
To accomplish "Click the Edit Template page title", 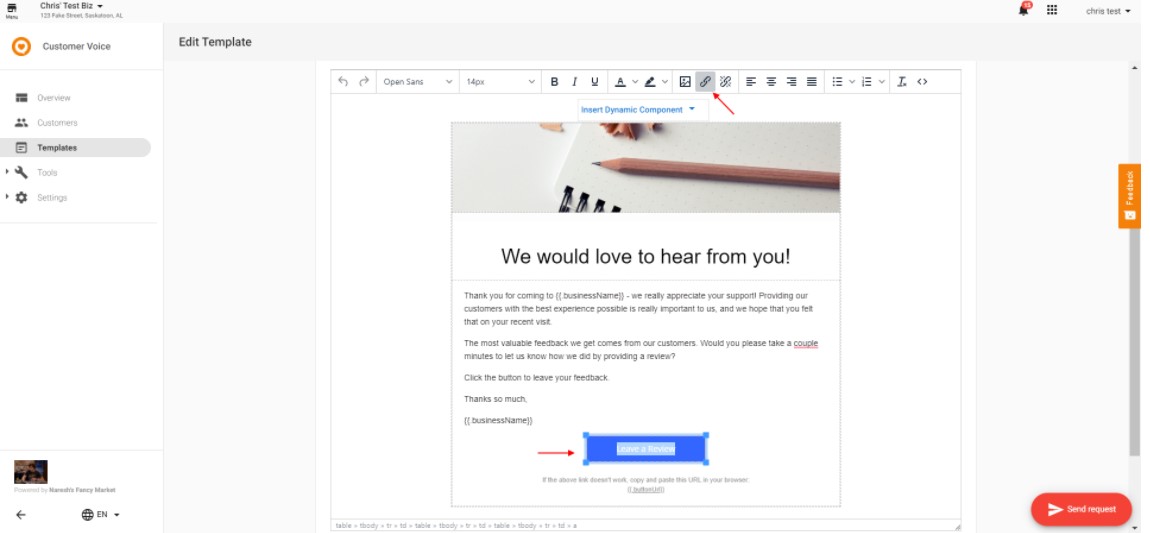I will coord(215,42).
